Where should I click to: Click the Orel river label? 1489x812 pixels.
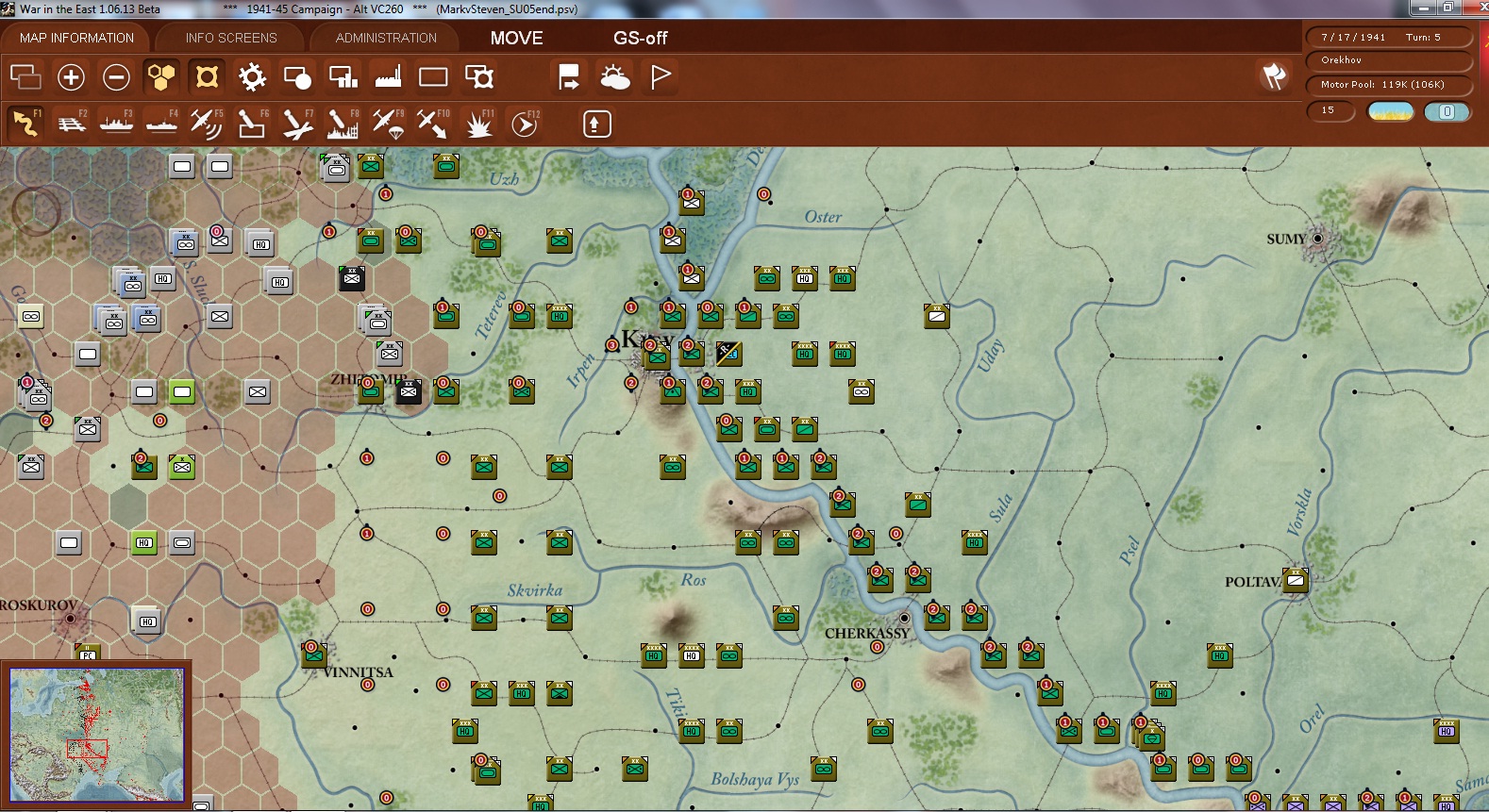[1312, 720]
